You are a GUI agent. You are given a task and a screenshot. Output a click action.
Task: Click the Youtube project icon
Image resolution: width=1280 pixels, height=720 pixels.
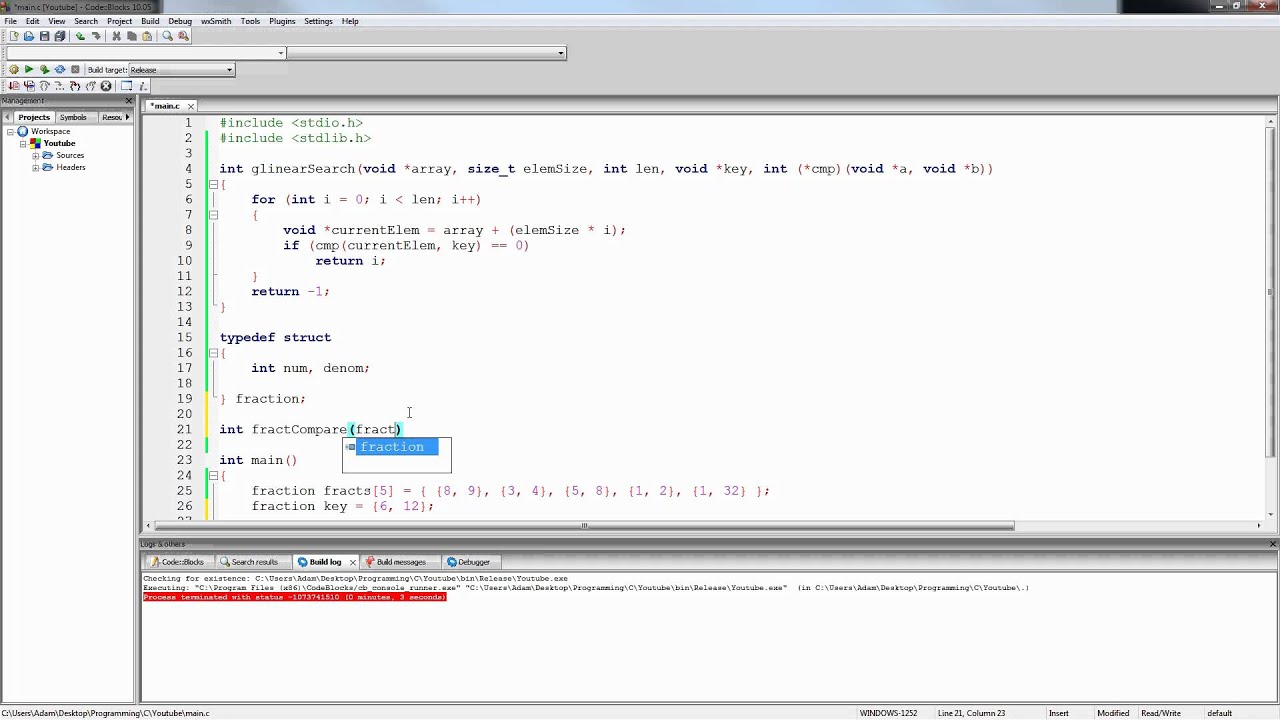tap(36, 143)
